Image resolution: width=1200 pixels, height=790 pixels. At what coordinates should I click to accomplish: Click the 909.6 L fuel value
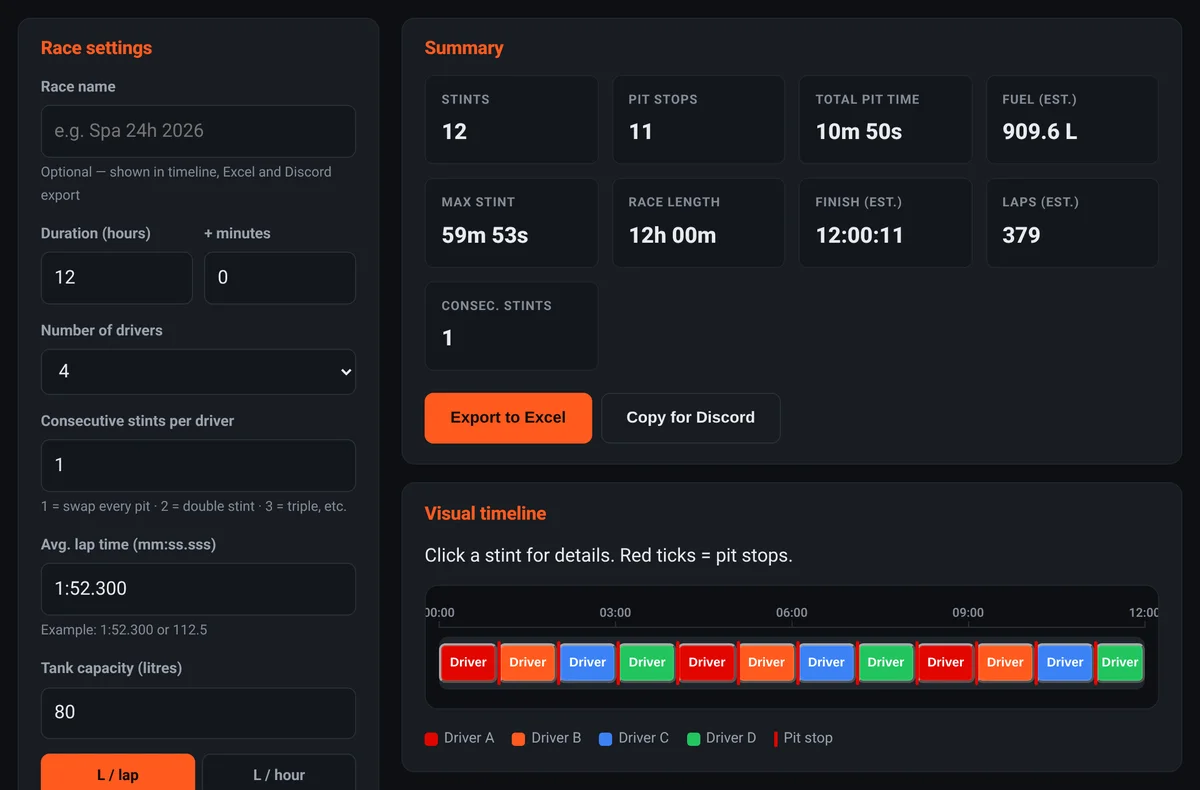(x=1040, y=132)
